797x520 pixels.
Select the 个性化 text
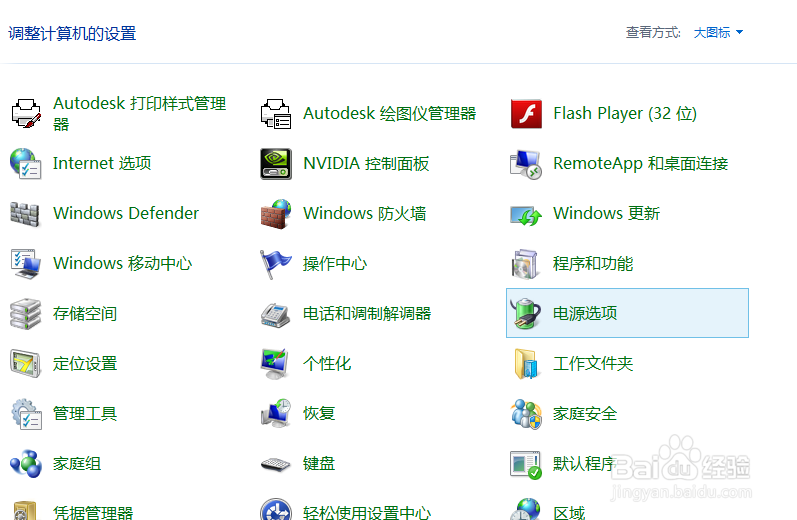(327, 363)
